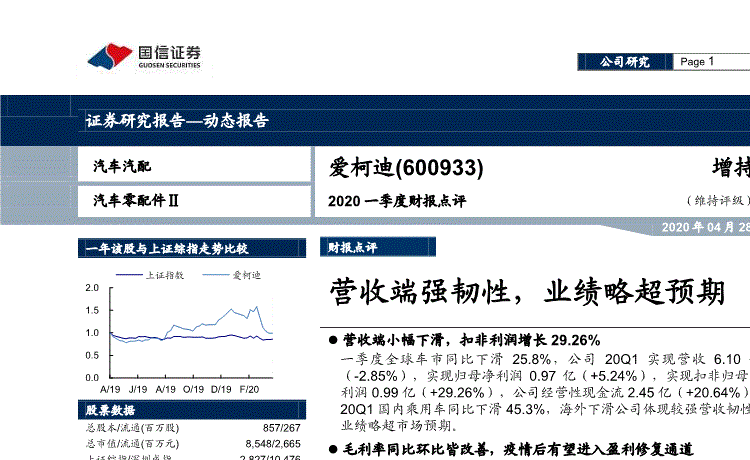Click the 2020 一季度财报点评 subtitle

coord(397,201)
